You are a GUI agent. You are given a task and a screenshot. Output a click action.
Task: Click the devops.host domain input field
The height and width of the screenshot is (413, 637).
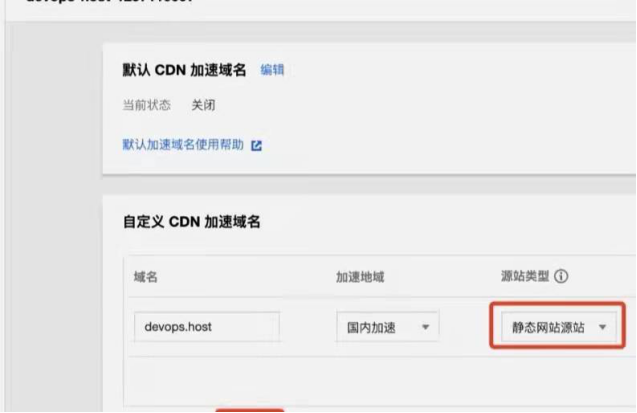[x=207, y=327]
